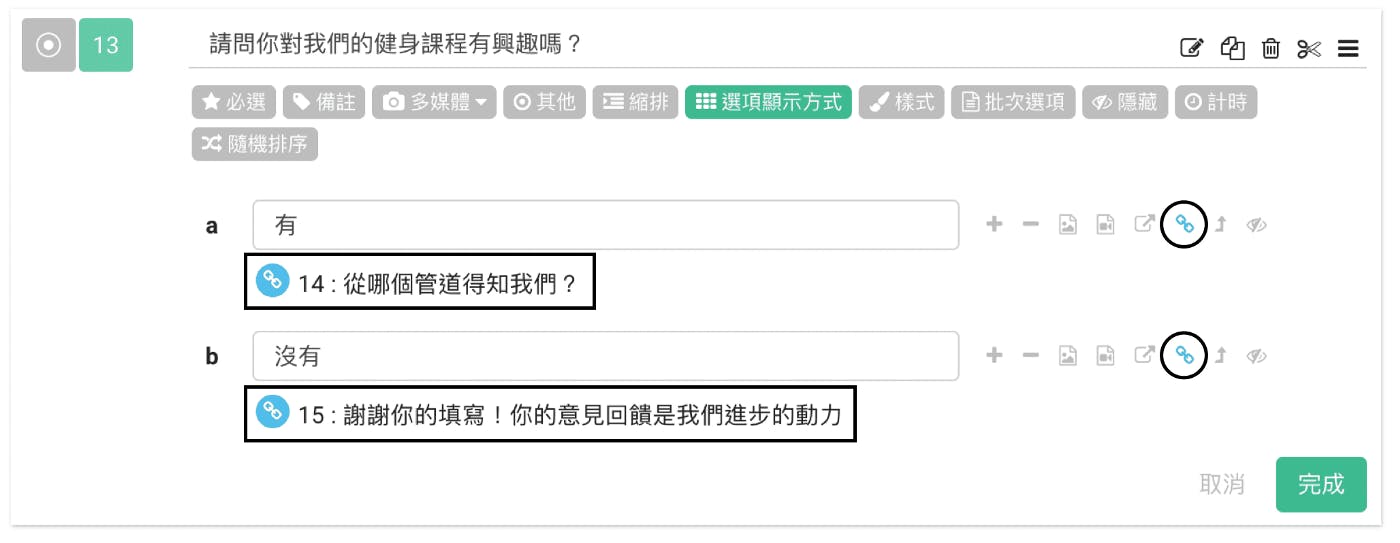Click the edit question pencil icon
1400x543 pixels.
point(1191,47)
